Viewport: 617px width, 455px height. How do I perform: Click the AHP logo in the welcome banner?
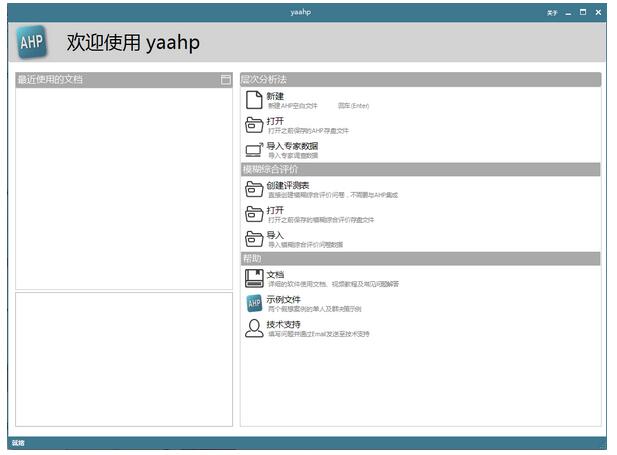pyautogui.click(x=32, y=42)
